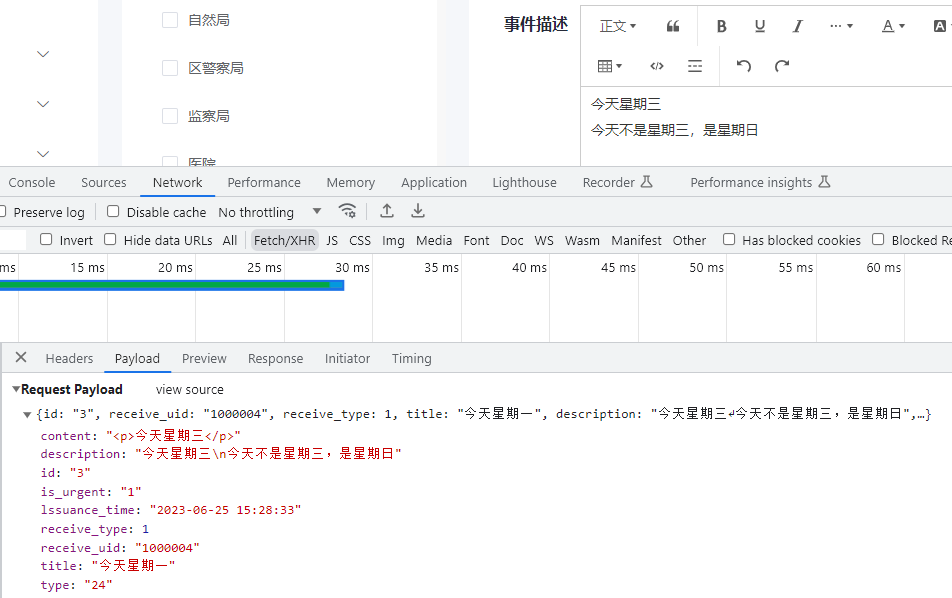Viewport: 952px width, 598px height.
Task: Filter requests by Manifest
Action: 636,240
